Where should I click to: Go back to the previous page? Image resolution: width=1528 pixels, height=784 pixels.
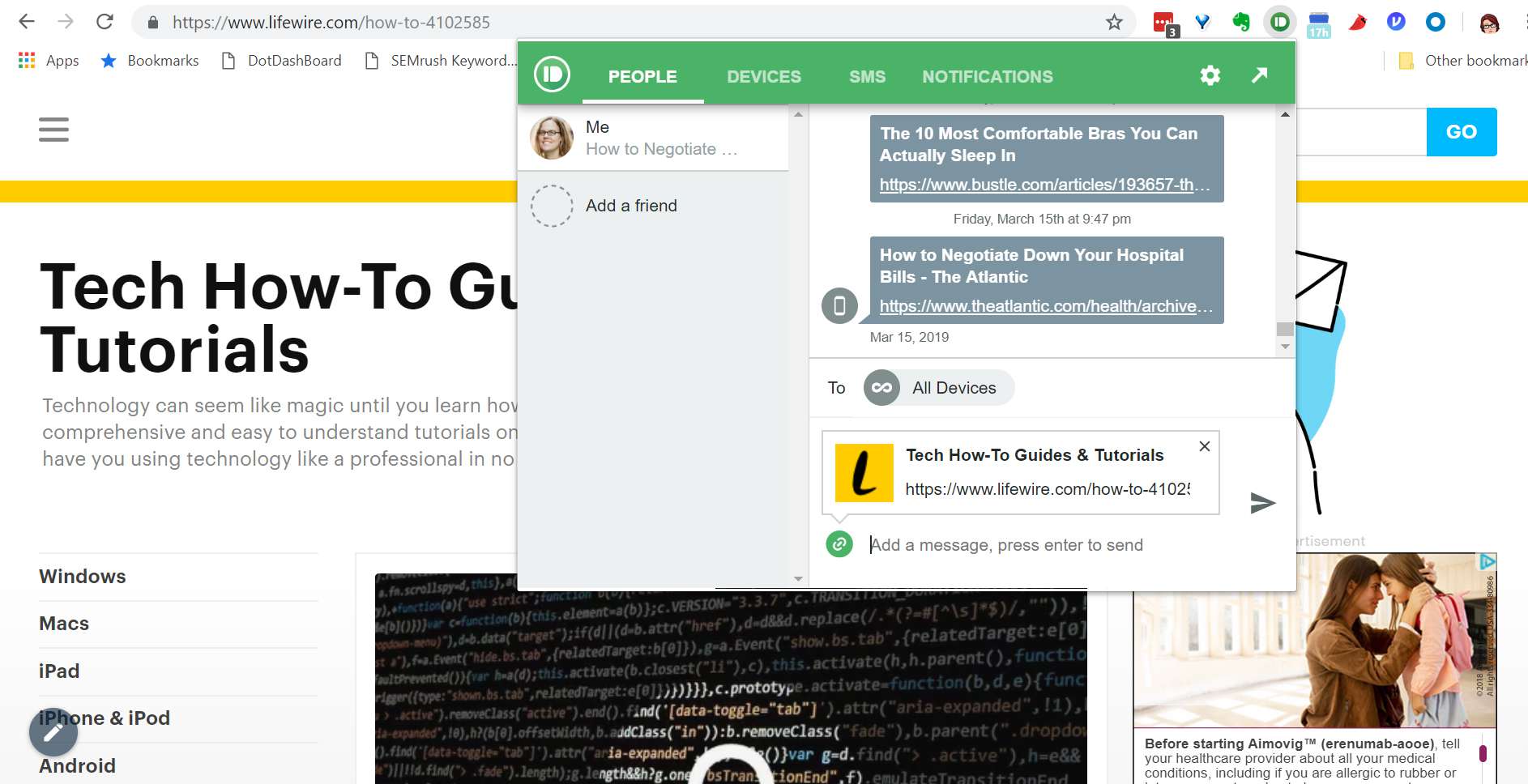[27, 22]
